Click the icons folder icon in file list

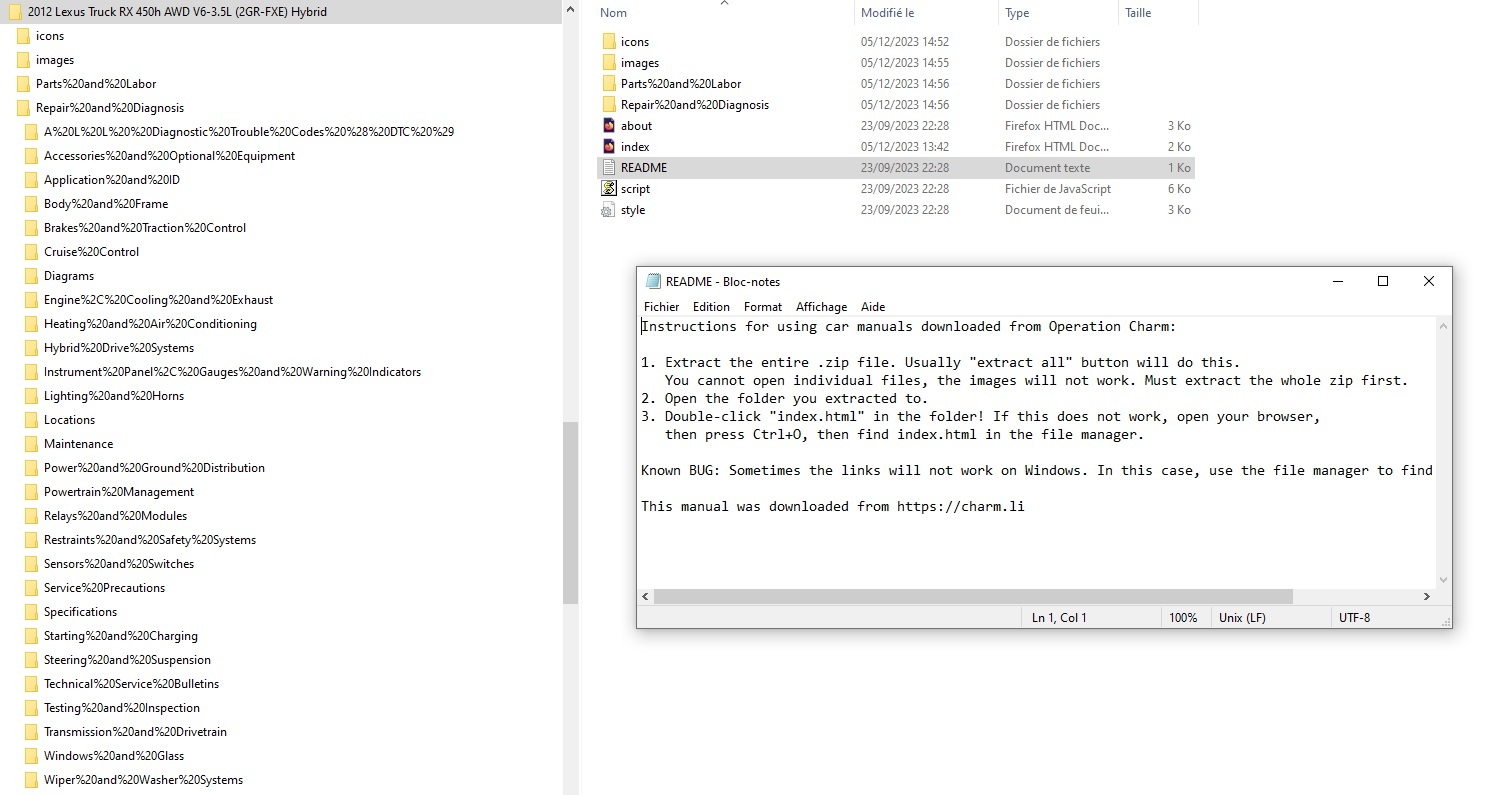click(608, 42)
